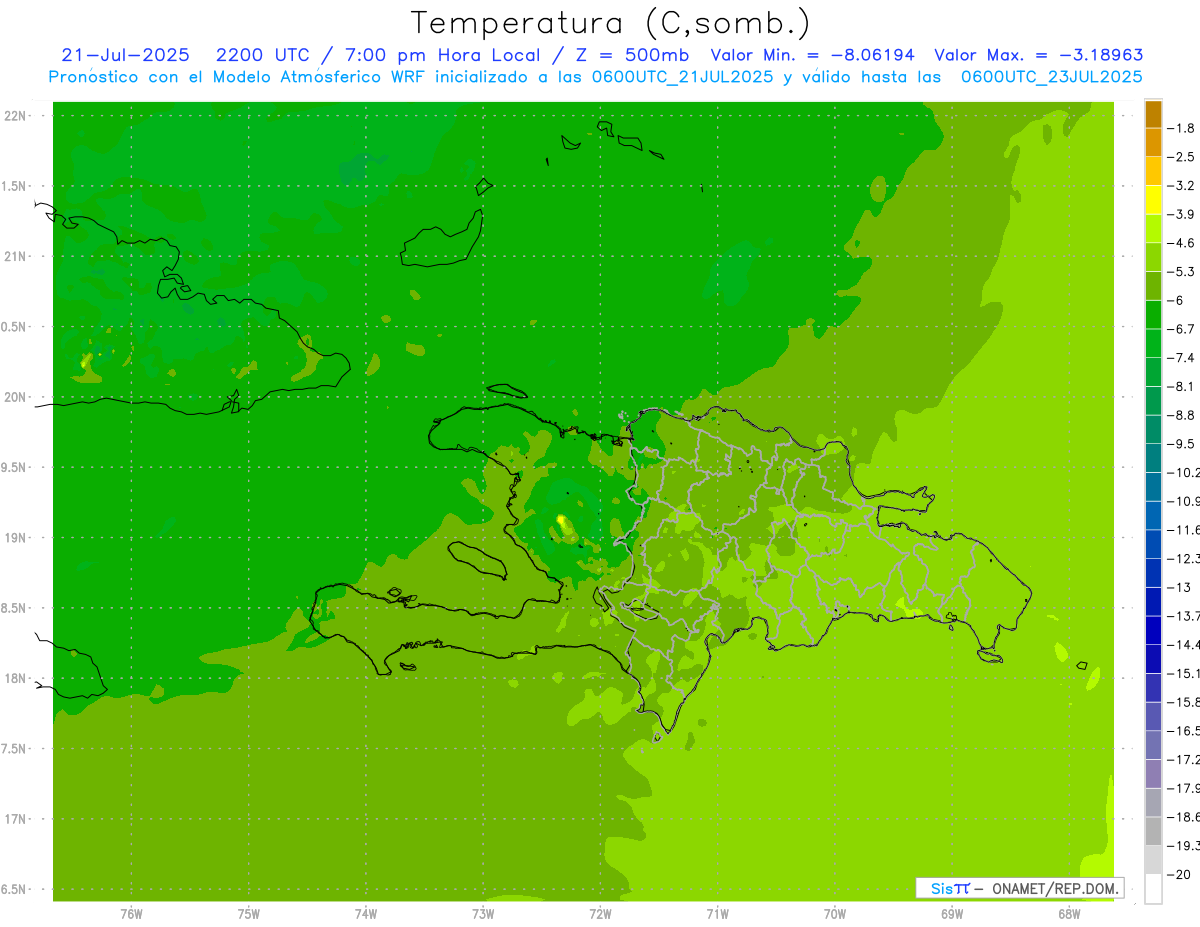
Task: Click the "-20" legend value
Action: [1179, 875]
